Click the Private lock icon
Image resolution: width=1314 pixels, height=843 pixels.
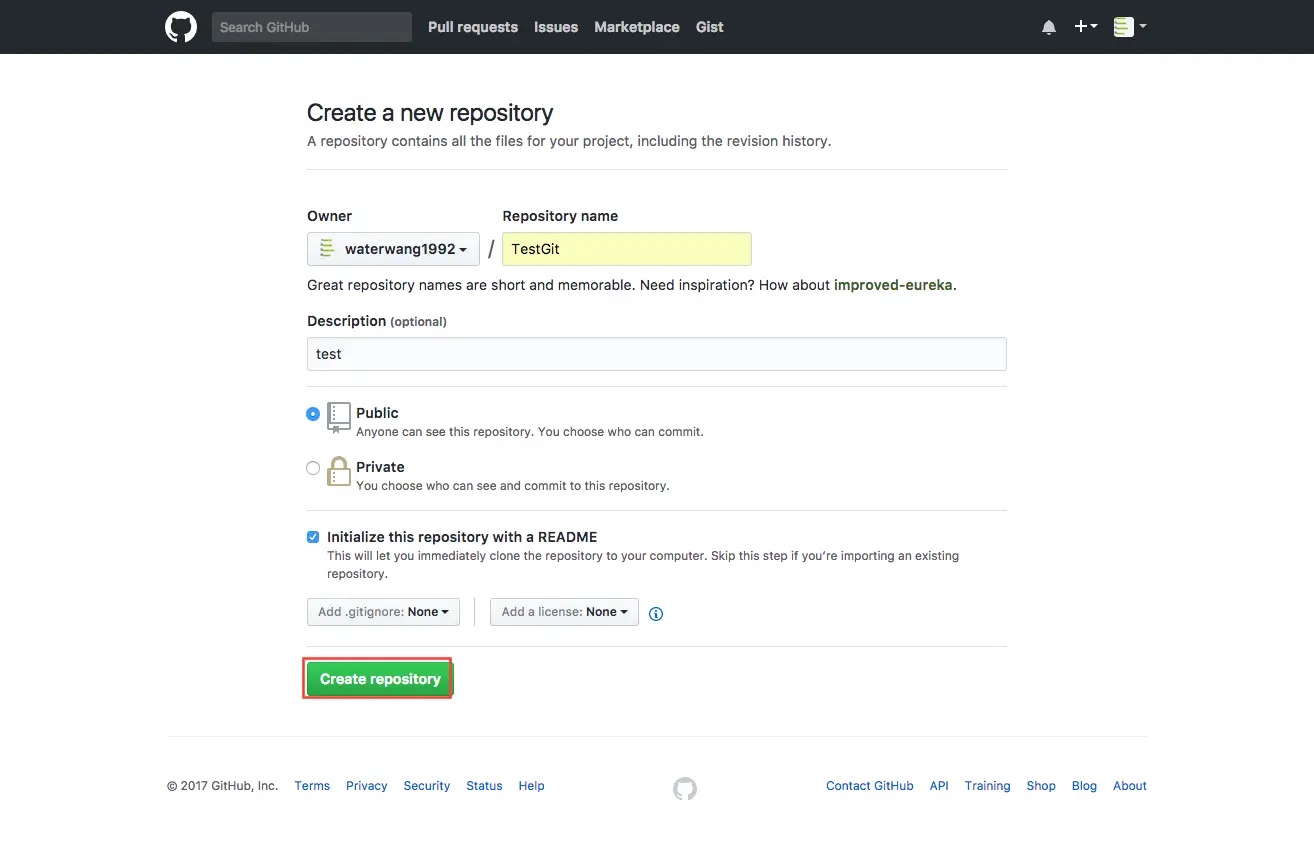[339, 472]
